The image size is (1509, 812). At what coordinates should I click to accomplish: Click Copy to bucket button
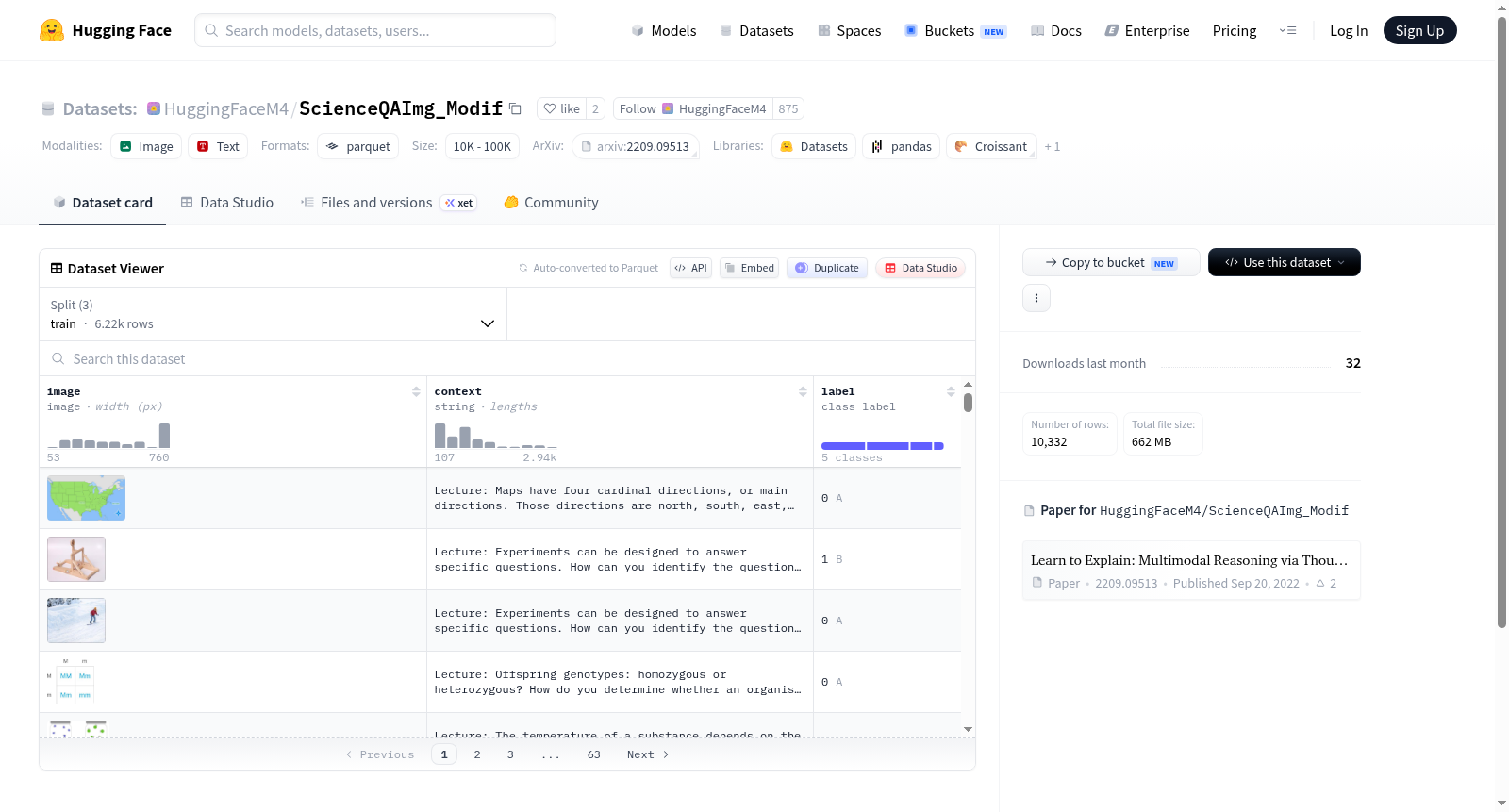(x=1111, y=262)
